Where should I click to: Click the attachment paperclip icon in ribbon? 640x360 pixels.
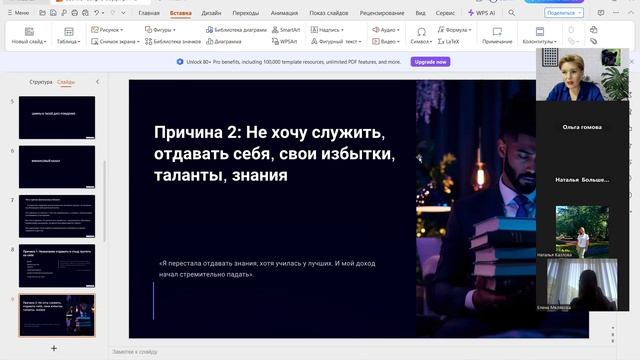[593, 42]
